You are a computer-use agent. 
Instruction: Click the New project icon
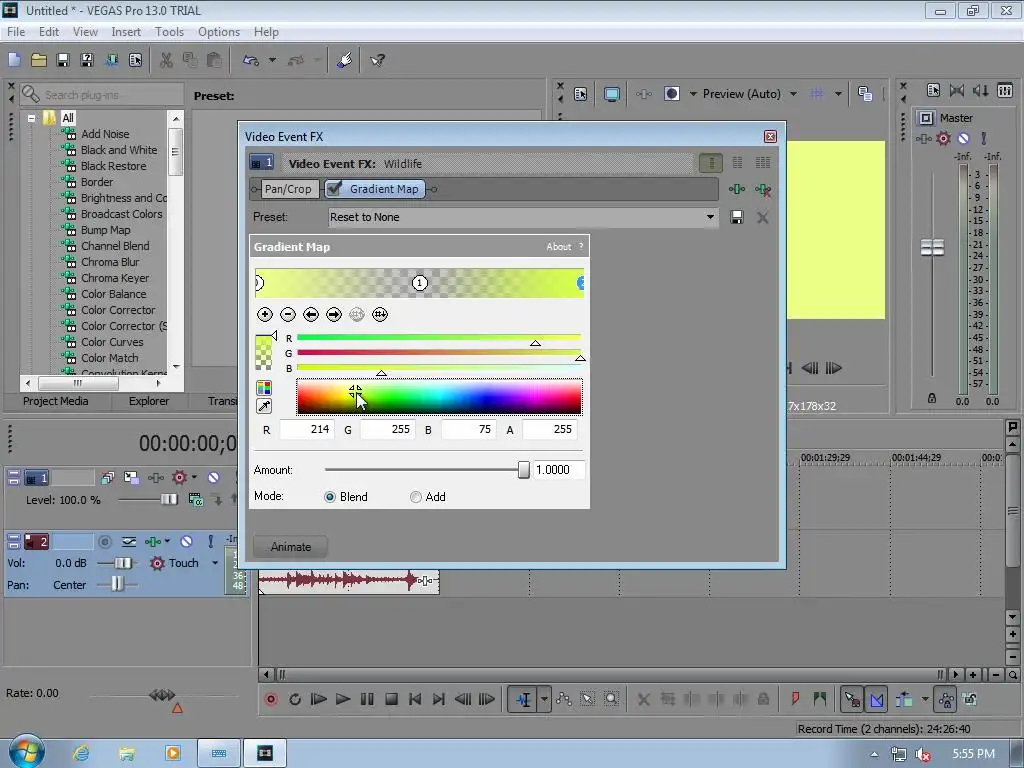coord(14,60)
